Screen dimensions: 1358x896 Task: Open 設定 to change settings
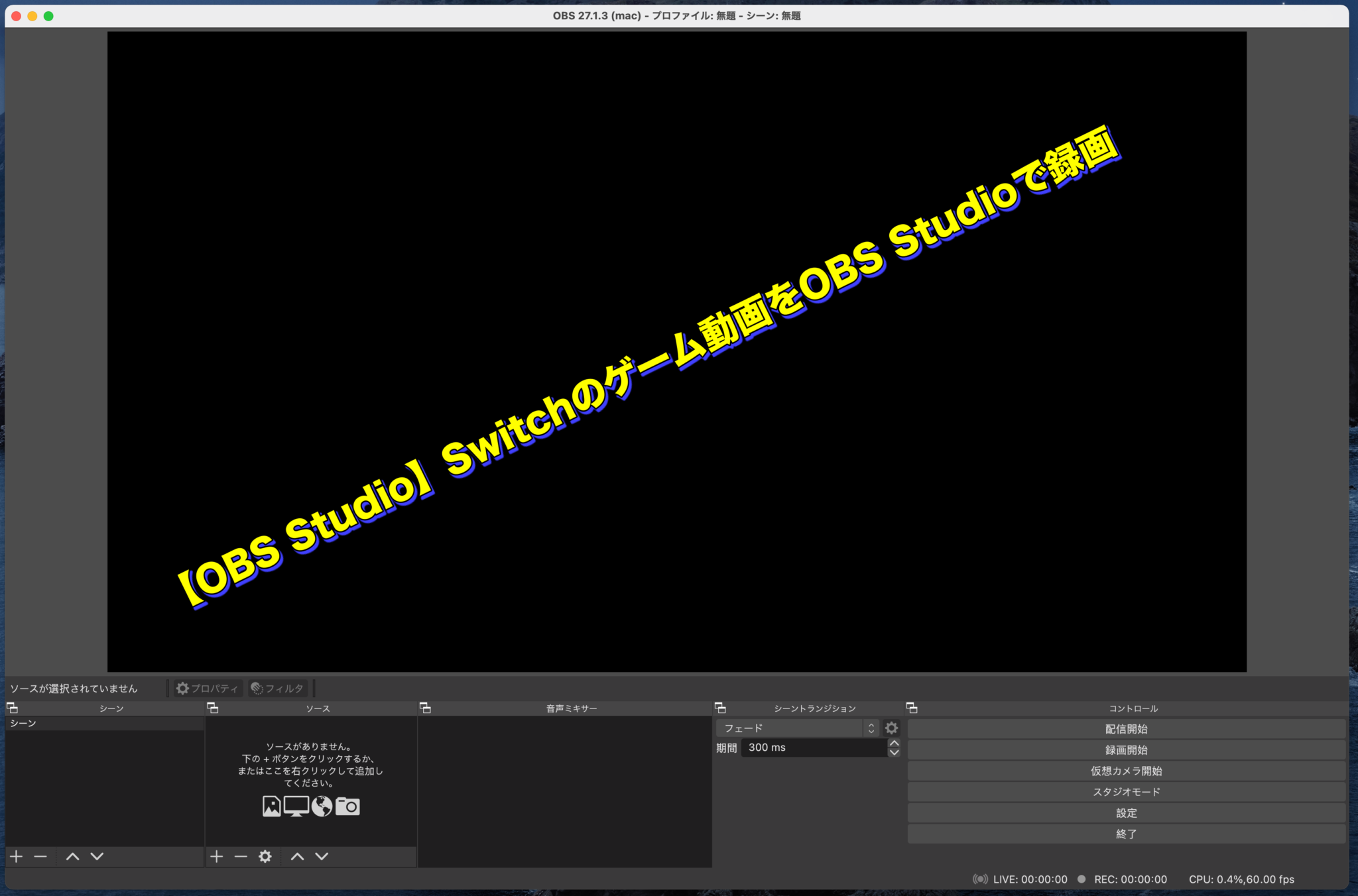[x=1127, y=812]
